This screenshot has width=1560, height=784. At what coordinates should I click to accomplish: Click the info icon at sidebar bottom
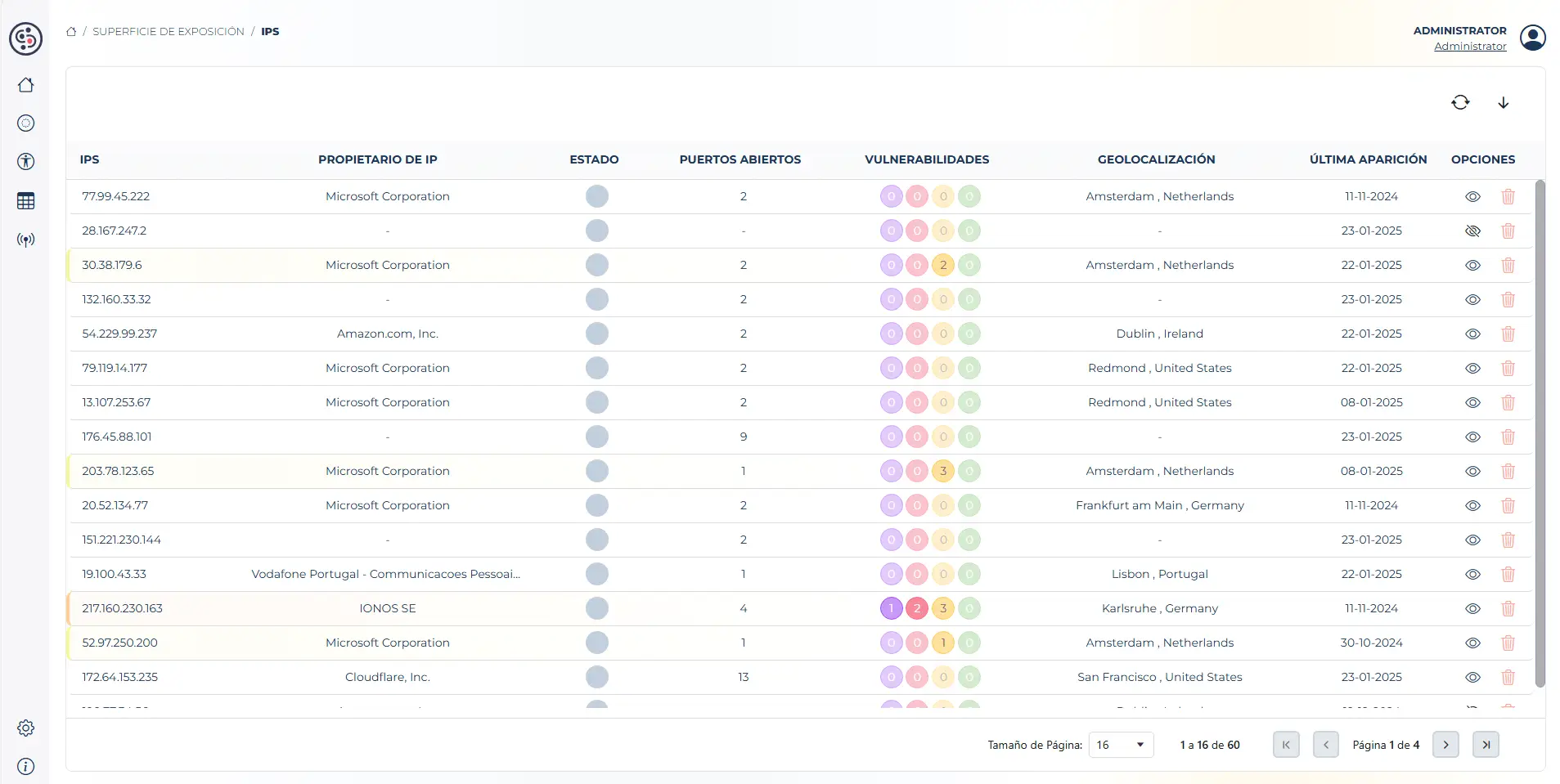click(26, 766)
